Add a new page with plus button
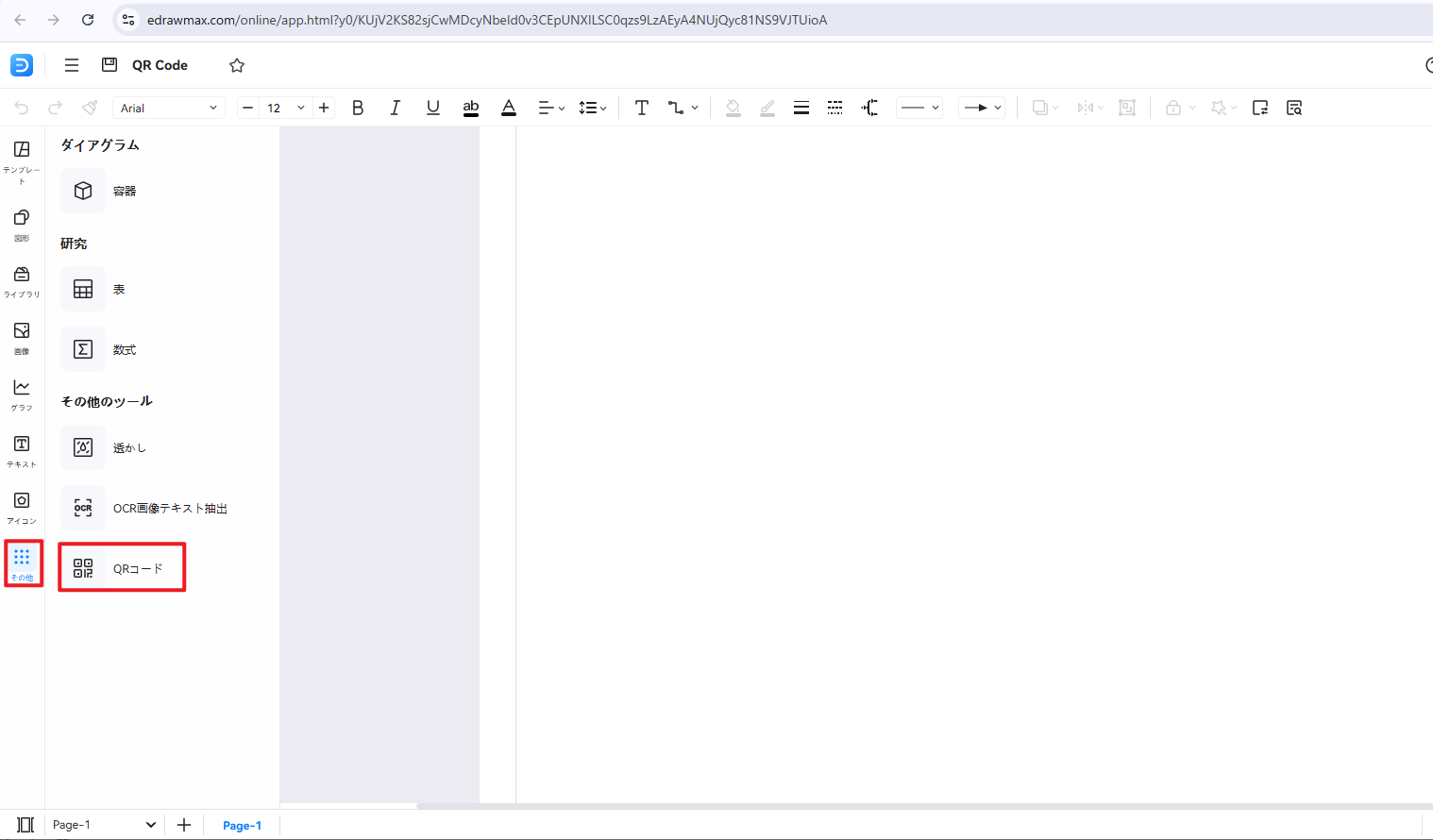This screenshot has width=1433, height=840. pos(184,825)
